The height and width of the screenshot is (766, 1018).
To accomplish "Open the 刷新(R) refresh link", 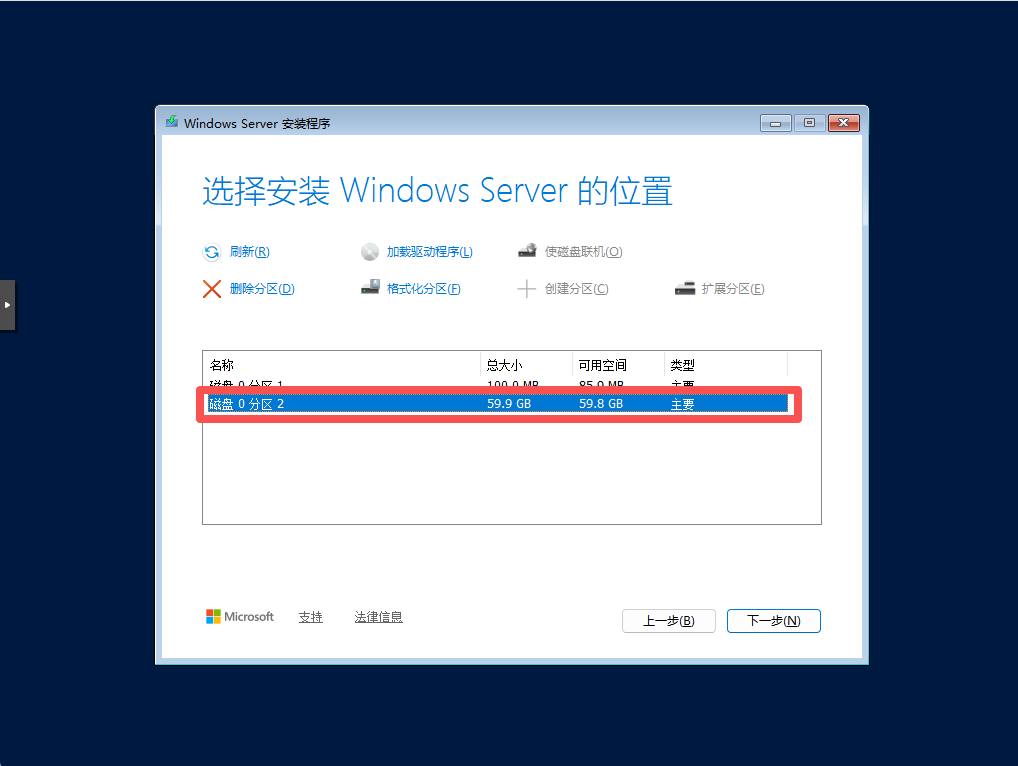I will [249, 252].
